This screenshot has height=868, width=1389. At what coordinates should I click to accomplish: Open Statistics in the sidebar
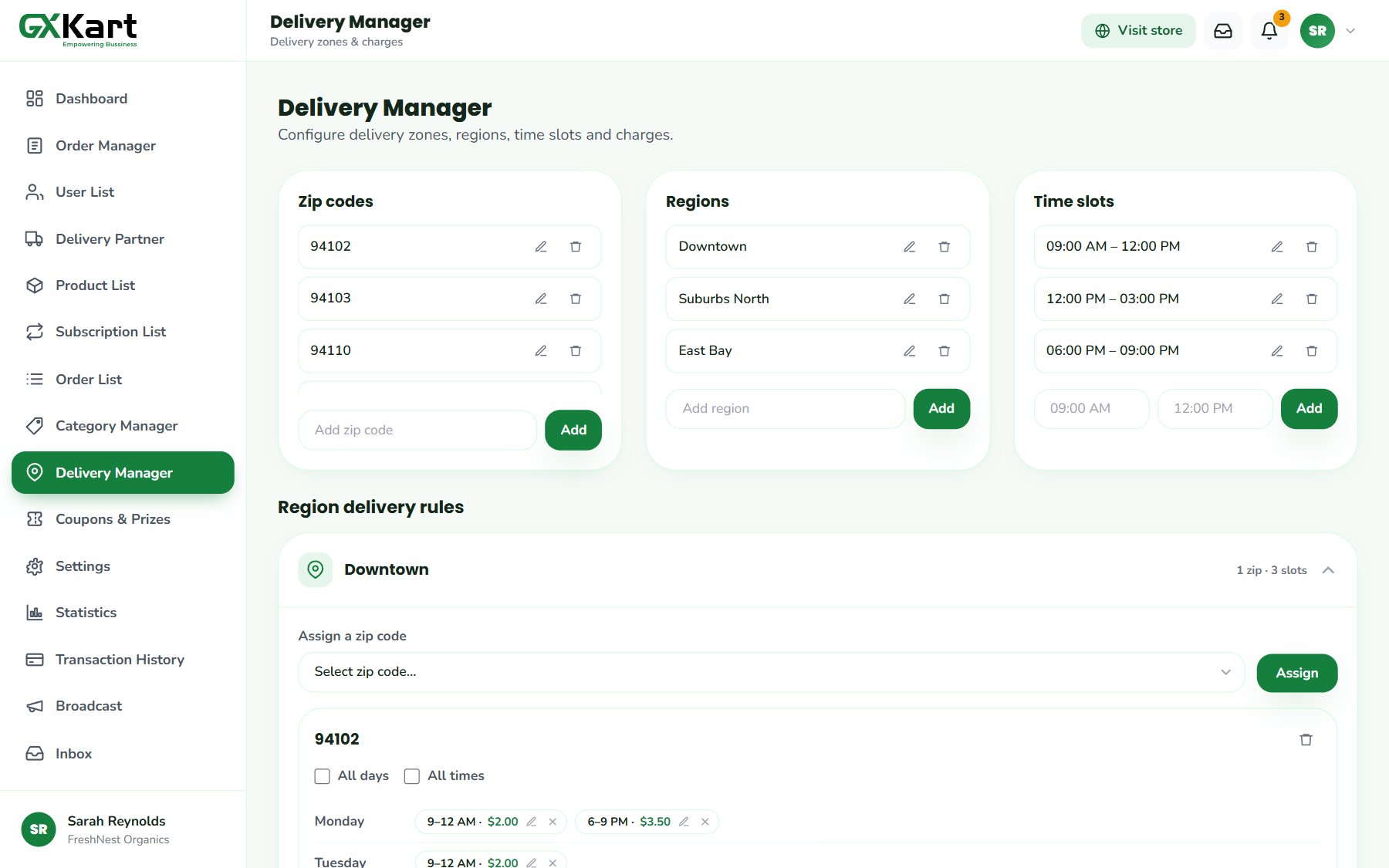click(123, 613)
